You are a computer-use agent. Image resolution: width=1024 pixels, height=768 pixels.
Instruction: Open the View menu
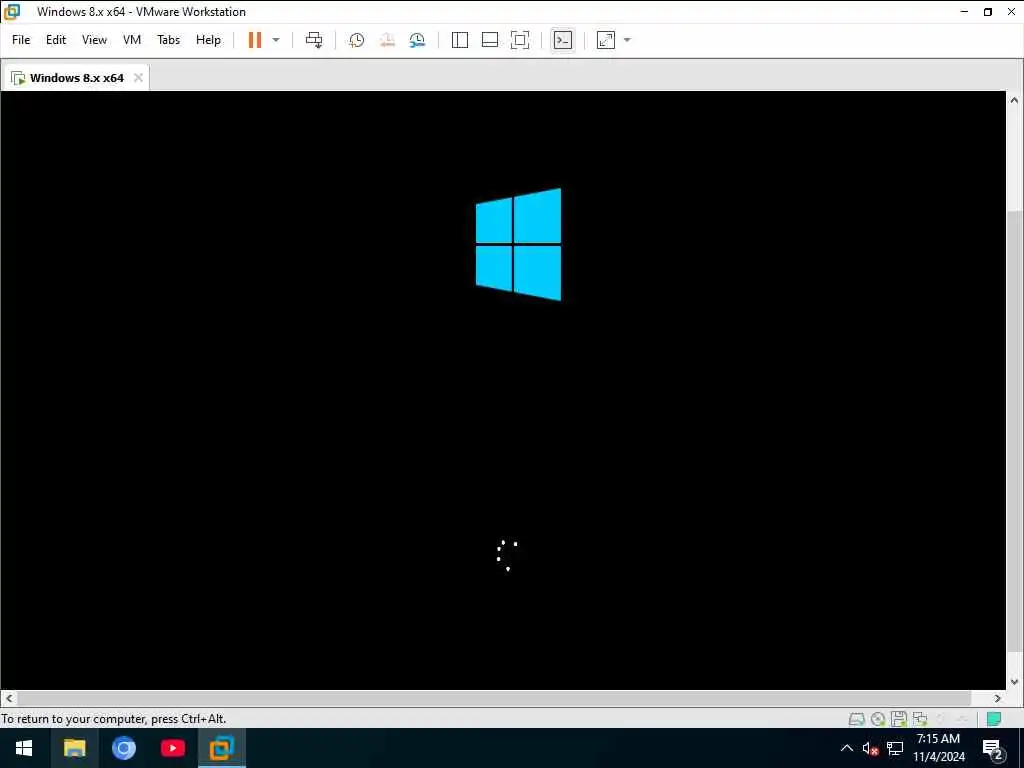94,40
